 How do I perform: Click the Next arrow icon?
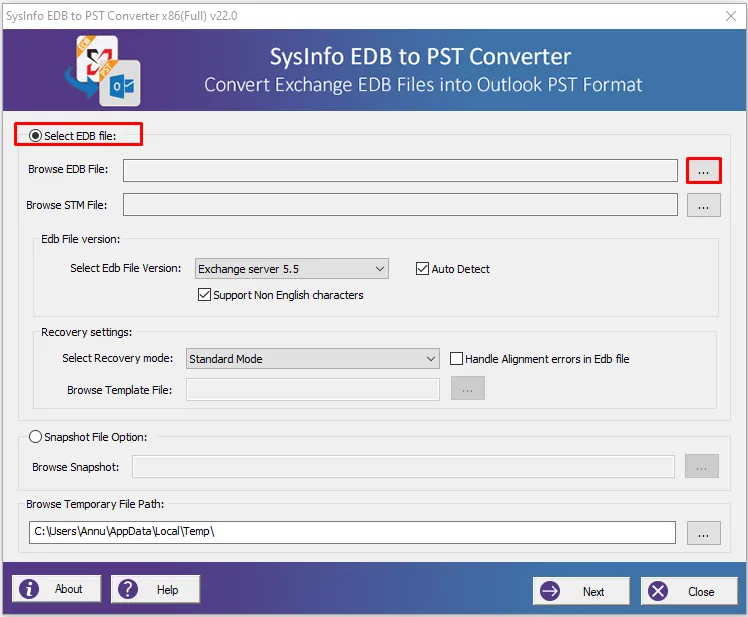coord(550,591)
